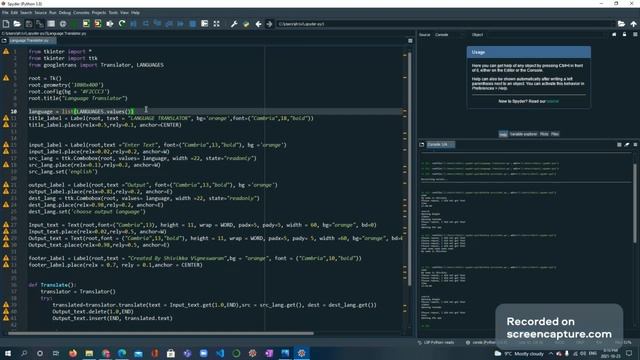Save all files toolbar icon
The height and width of the screenshot is (360, 640).
[40, 24]
